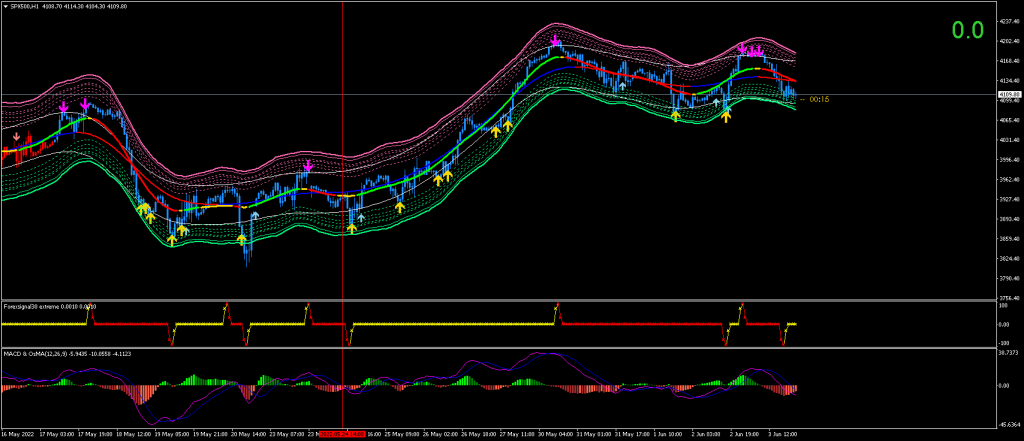Click the yellow buy arrow under the lowest candle
The image size is (1024, 441).
click(x=242, y=239)
